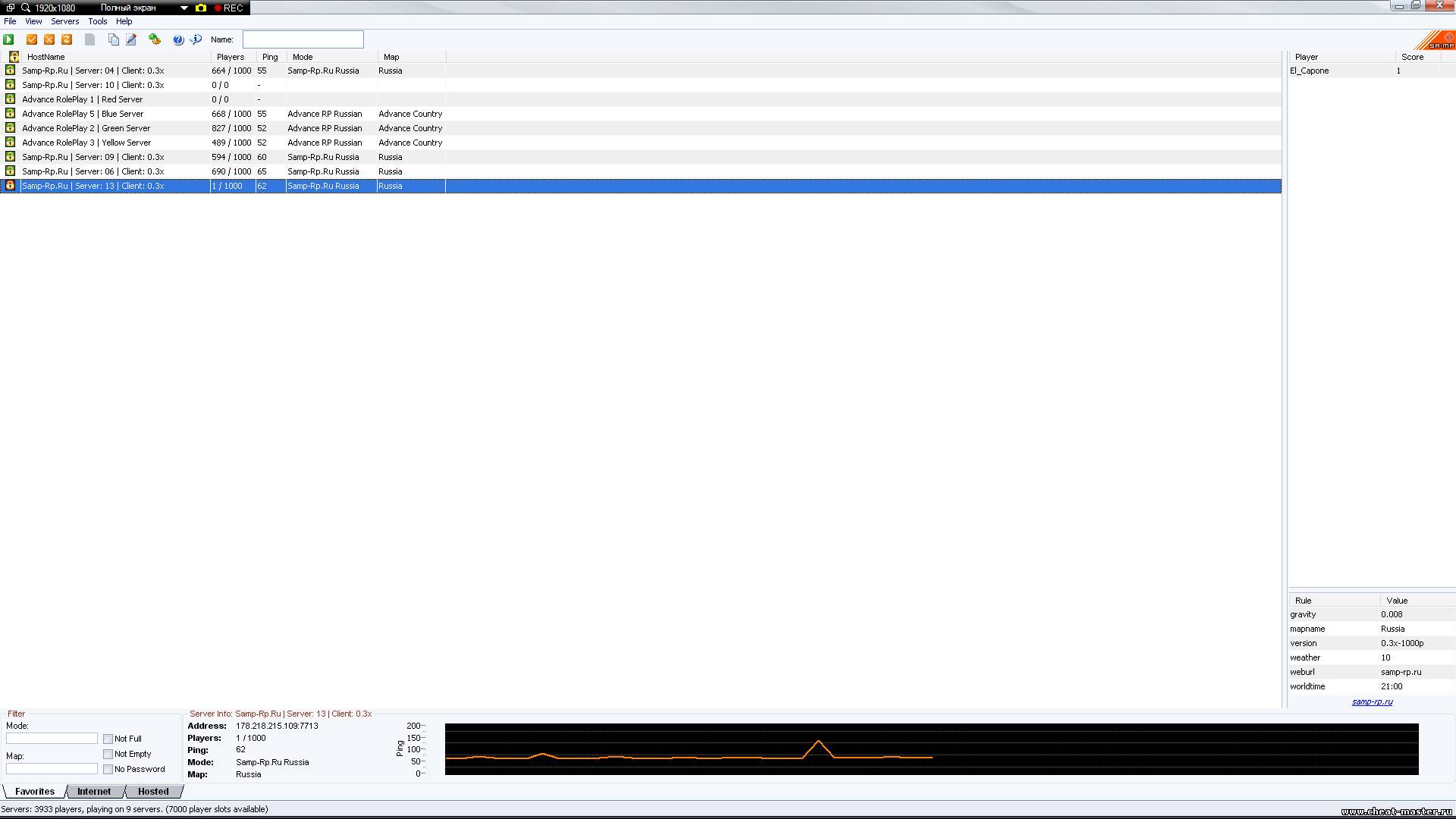1456x819 pixels.
Task: Click the copy server info icon
Action: click(x=113, y=39)
